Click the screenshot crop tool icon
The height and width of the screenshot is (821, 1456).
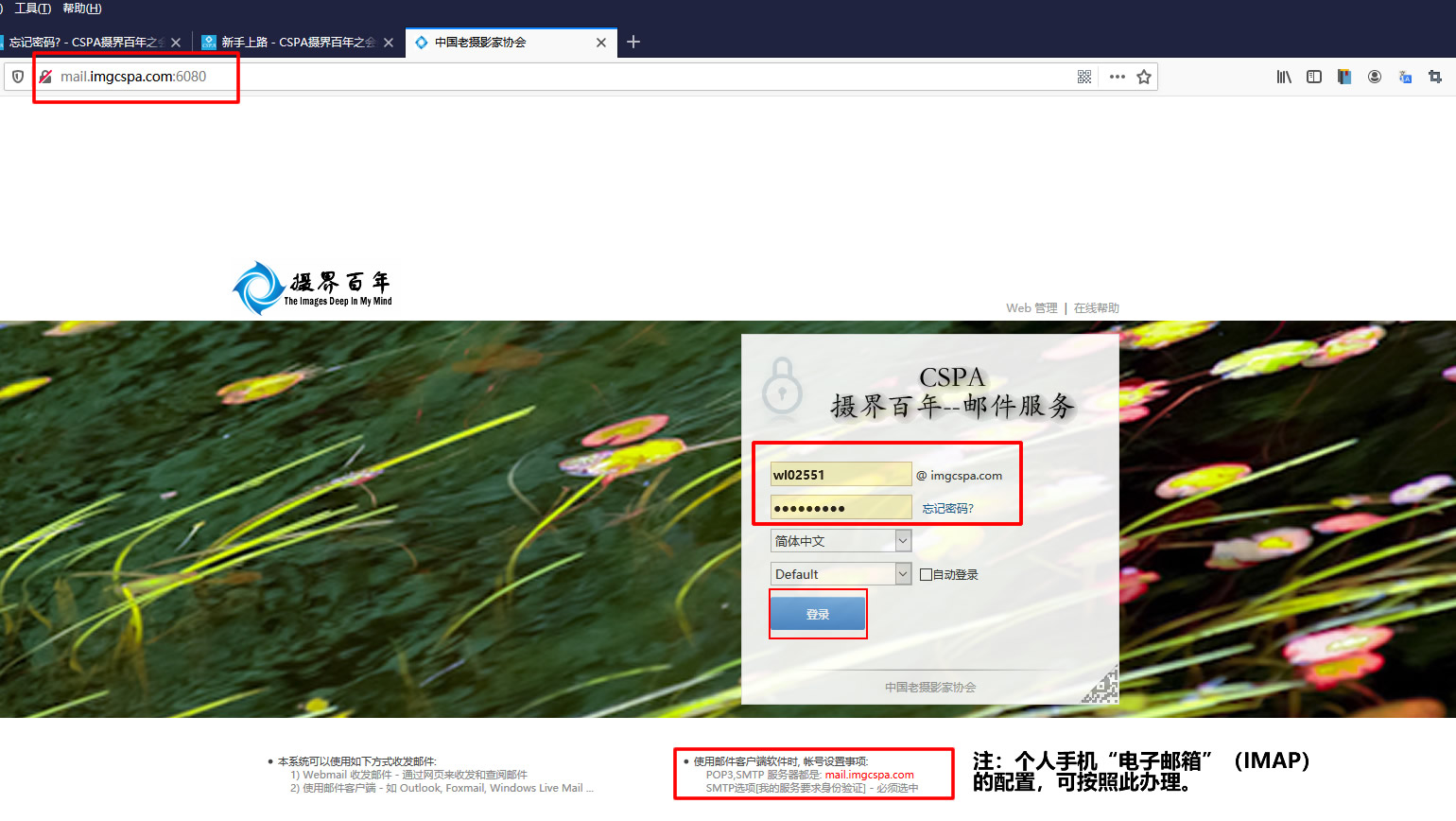coord(1435,77)
